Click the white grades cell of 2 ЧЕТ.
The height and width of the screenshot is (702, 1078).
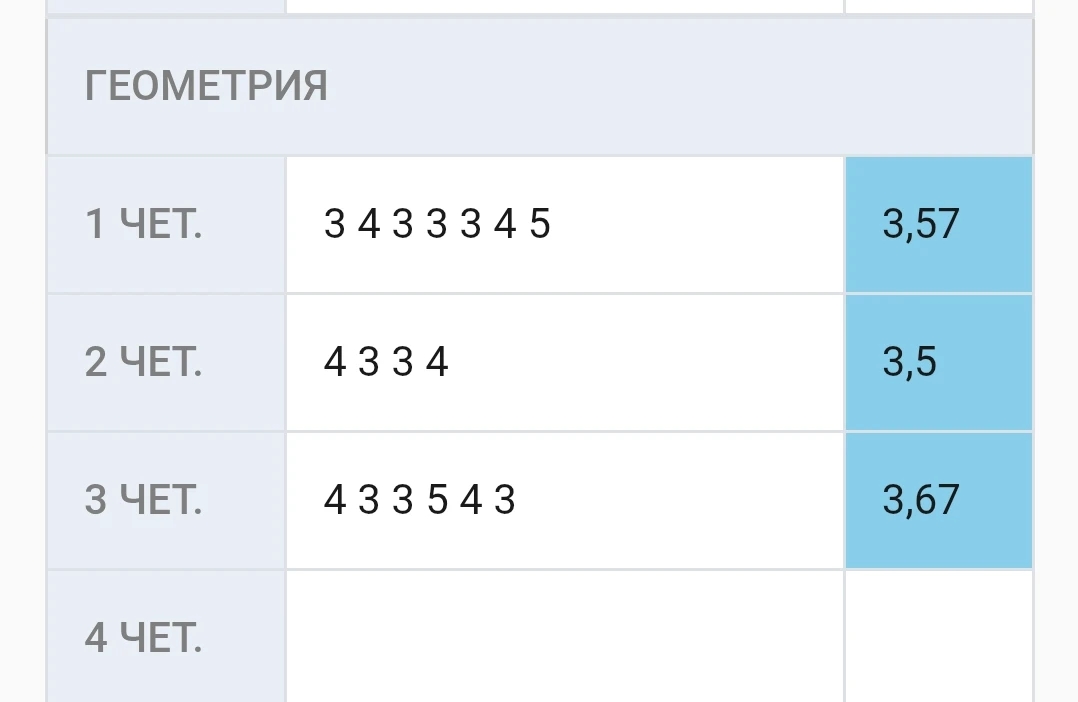click(x=650, y=362)
